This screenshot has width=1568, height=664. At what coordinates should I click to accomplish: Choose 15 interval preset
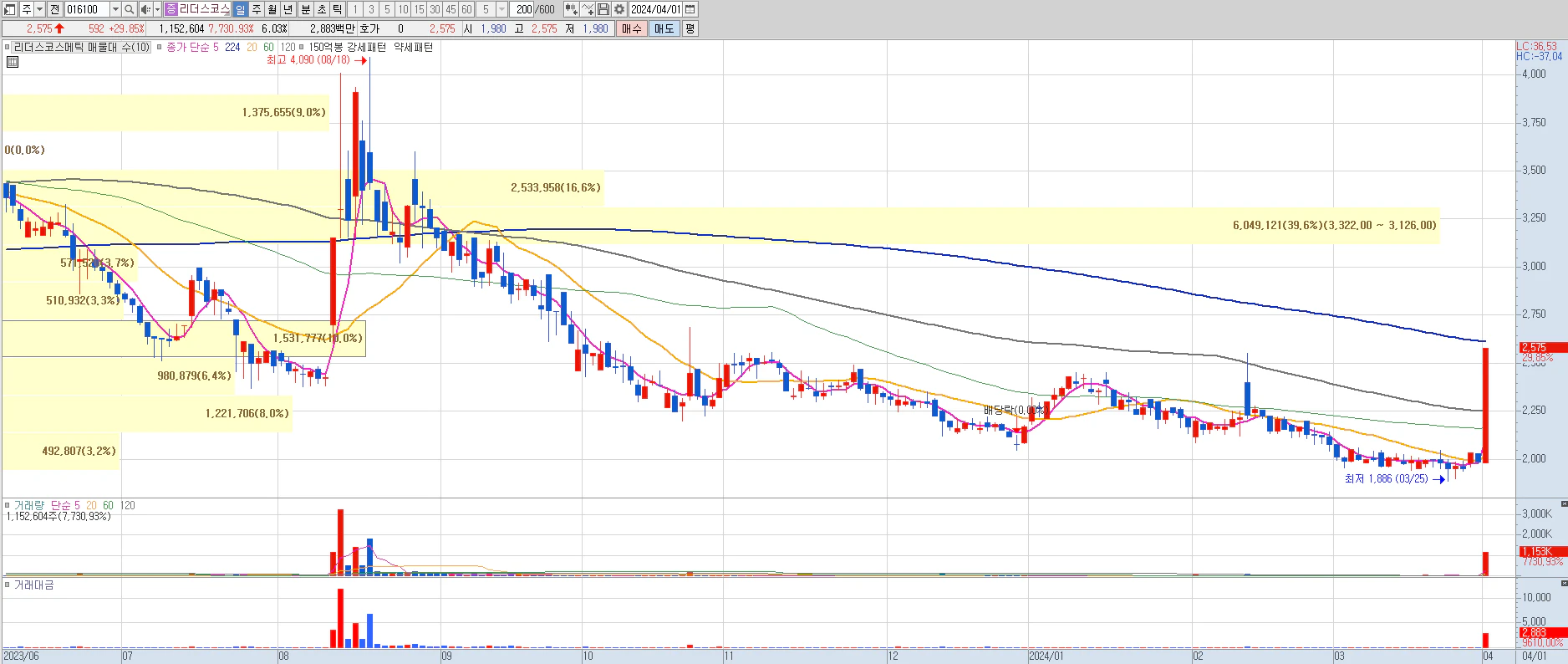[419, 9]
